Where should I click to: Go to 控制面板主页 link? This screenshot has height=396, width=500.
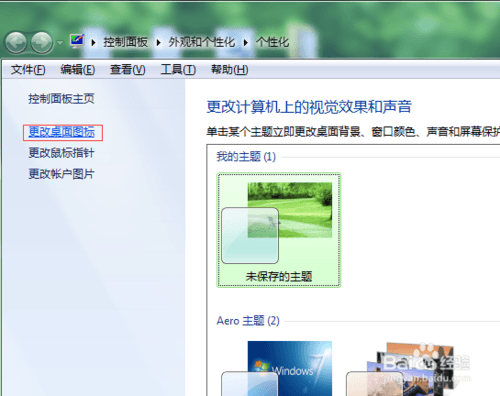pos(61,99)
